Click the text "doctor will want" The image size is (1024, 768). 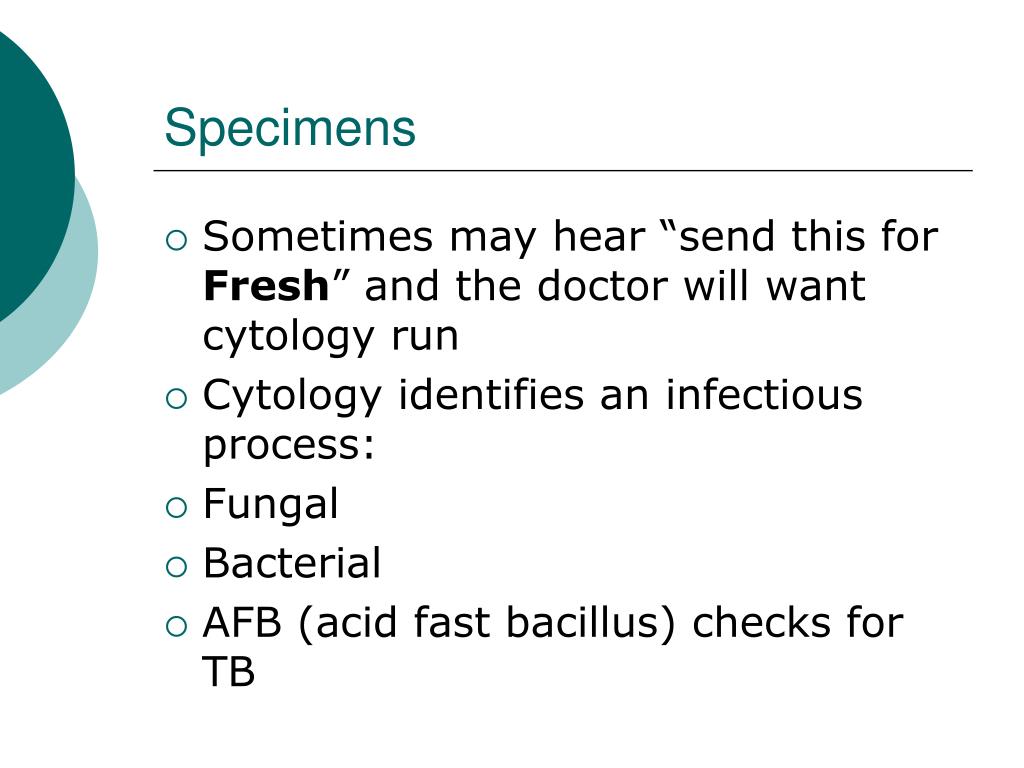(701, 286)
